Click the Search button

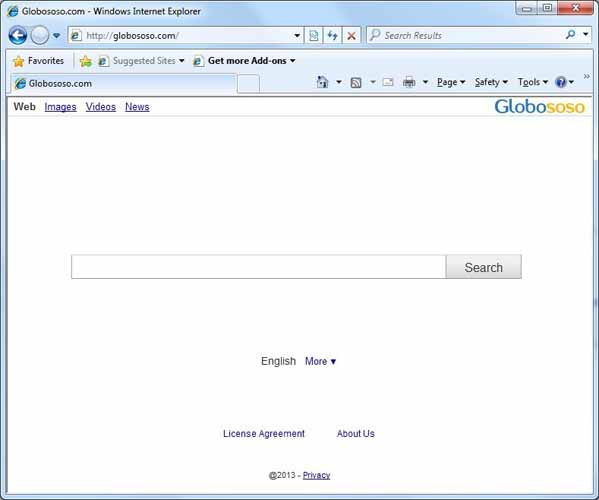pyautogui.click(x=483, y=267)
